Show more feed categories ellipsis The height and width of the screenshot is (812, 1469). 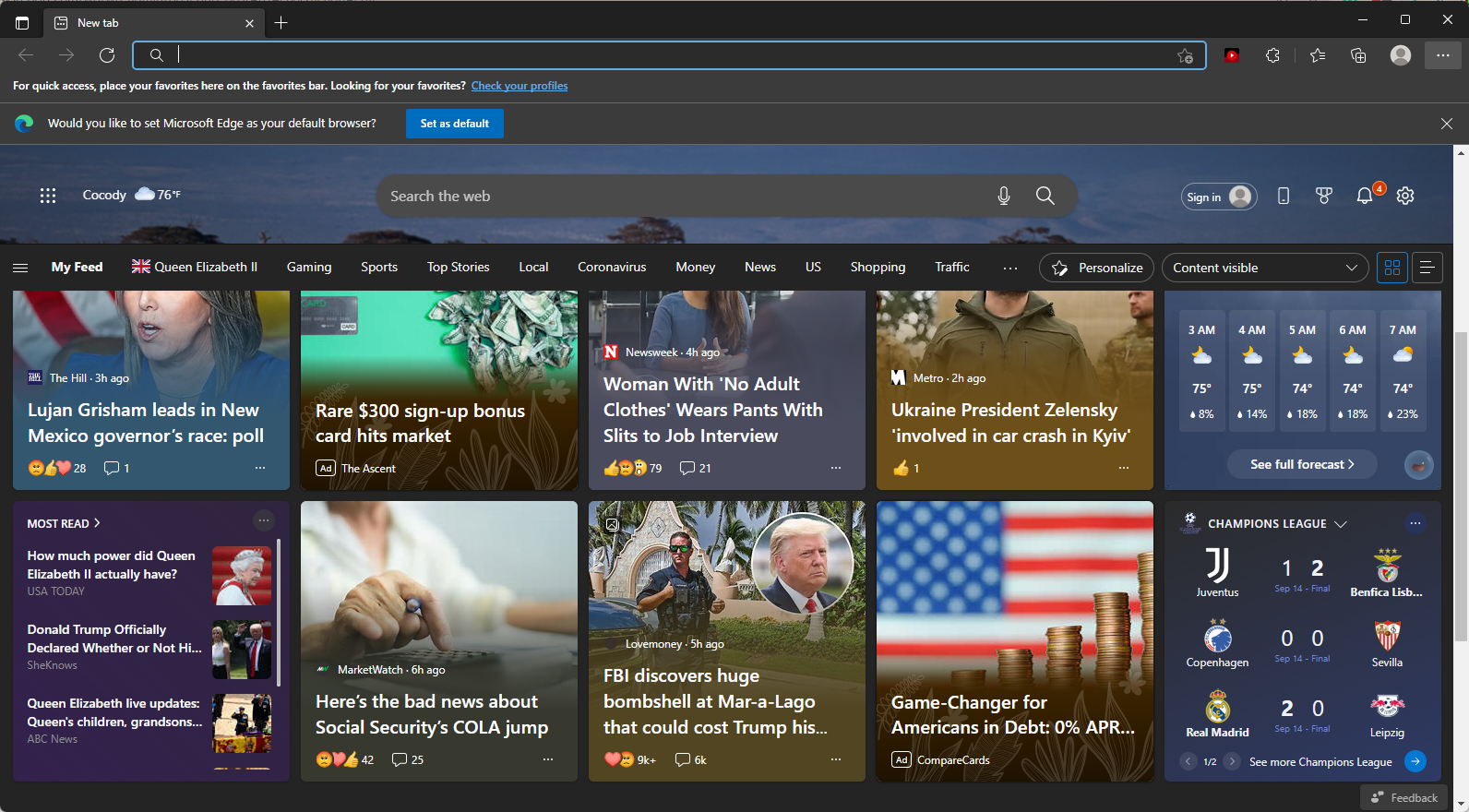coord(1010,268)
